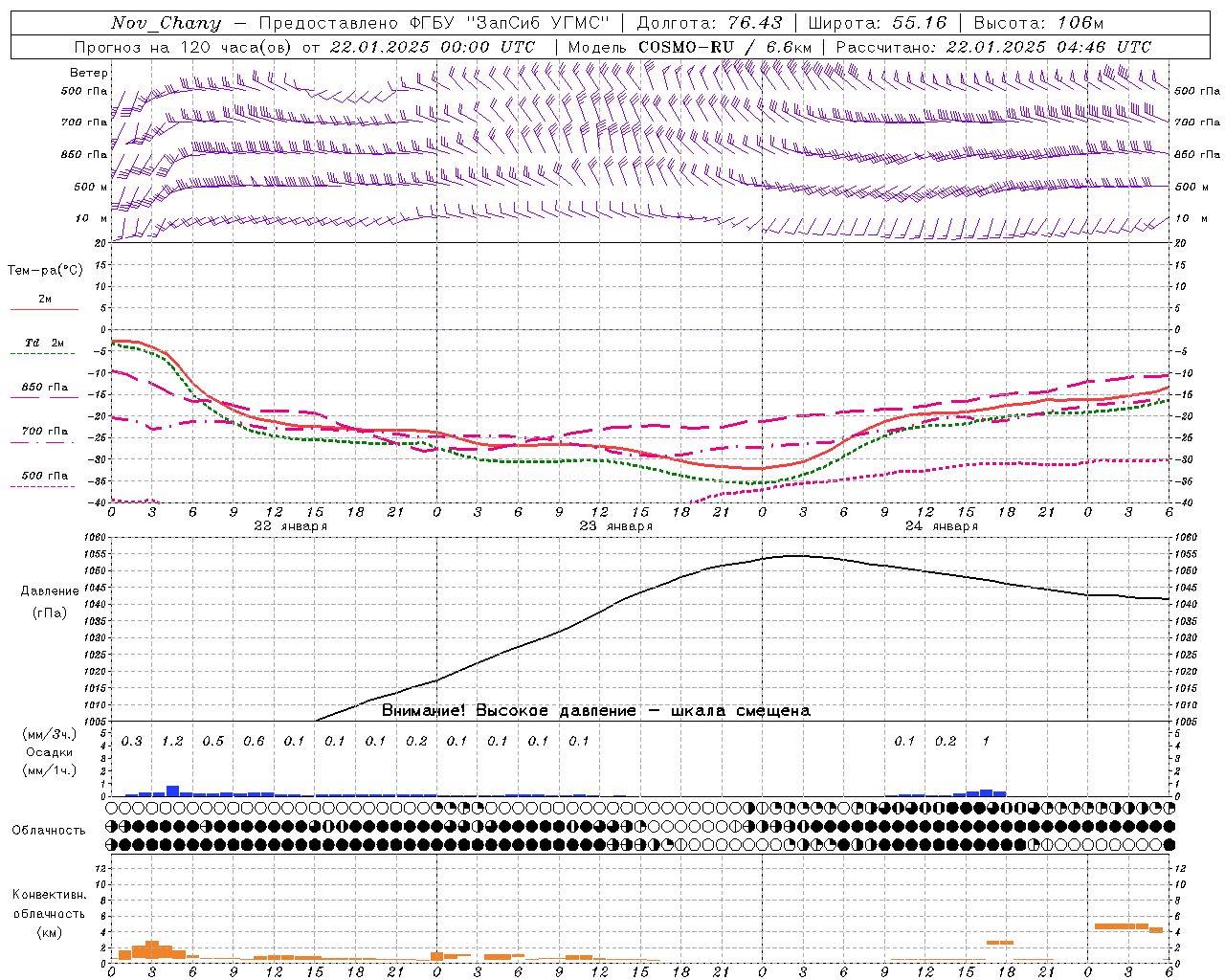This screenshot has width=1225, height=980.
Task: Click the "Тем-ра(°C)" temperature panel label
Action: [45, 271]
